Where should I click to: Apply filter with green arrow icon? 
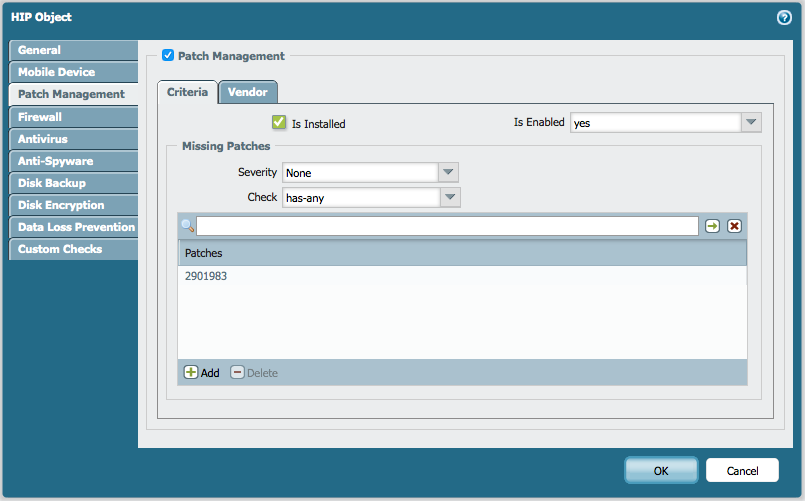(712, 226)
